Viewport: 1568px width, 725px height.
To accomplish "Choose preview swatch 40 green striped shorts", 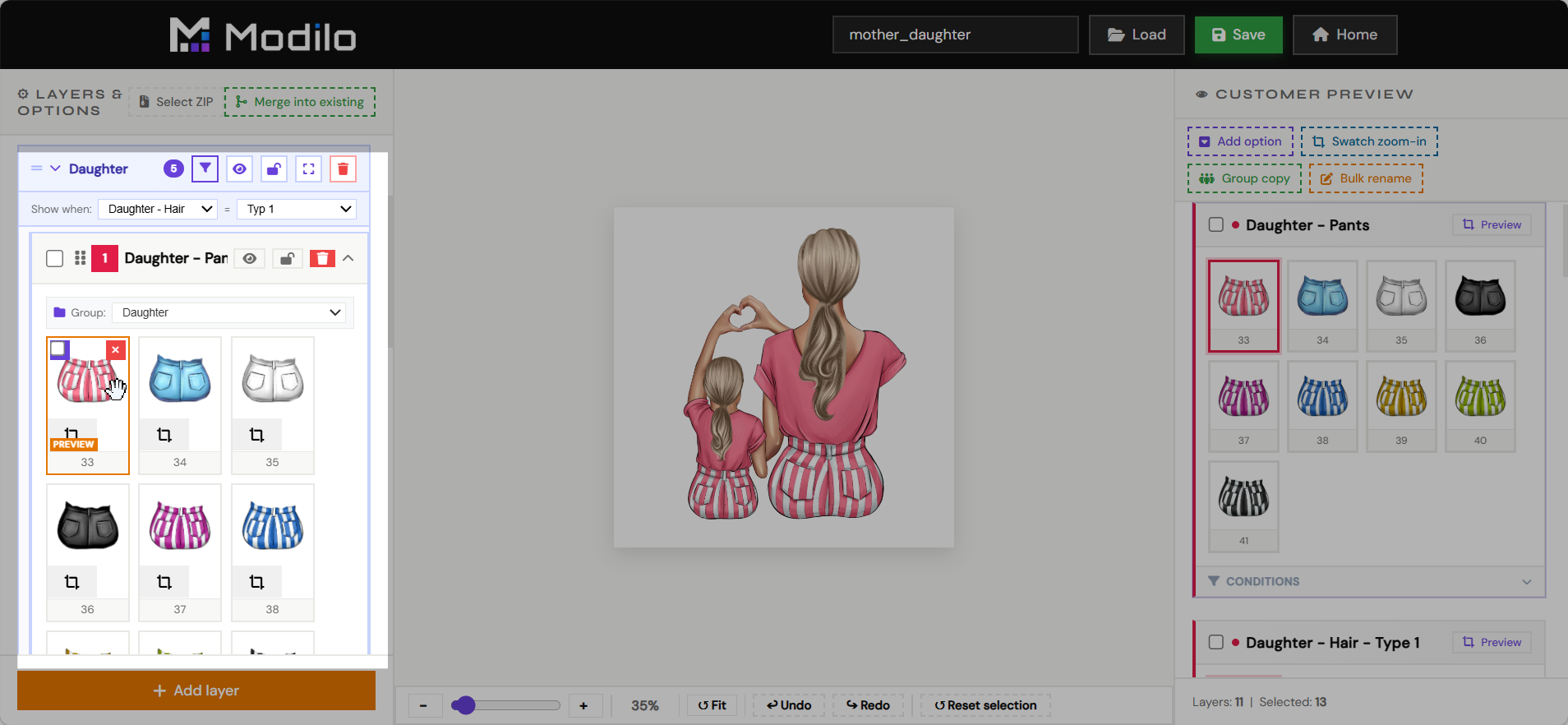I will (1480, 406).
